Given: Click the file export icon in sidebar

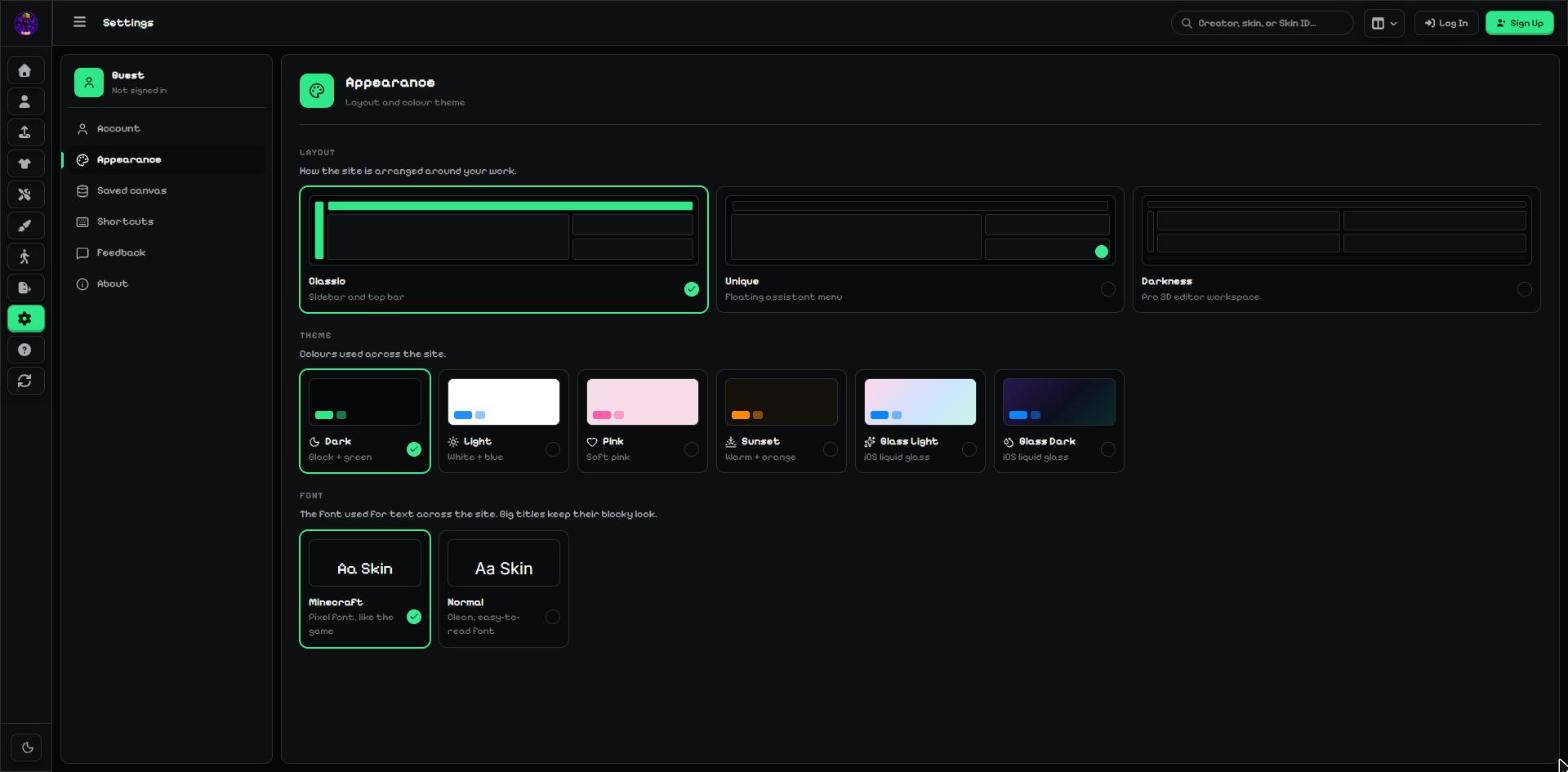Looking at the screenshot, I should [x=25, y=288].
